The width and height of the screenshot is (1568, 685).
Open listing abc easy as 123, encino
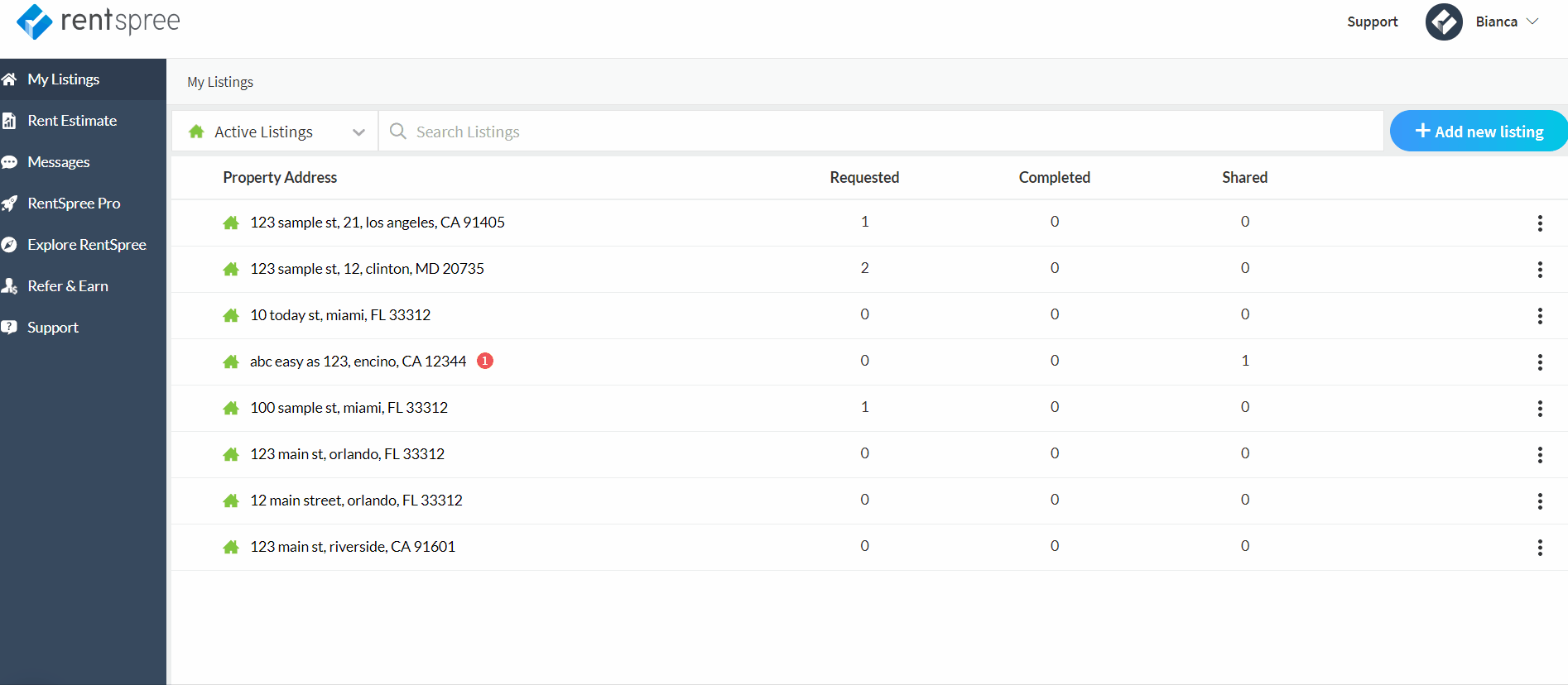[x=358, y=362]
